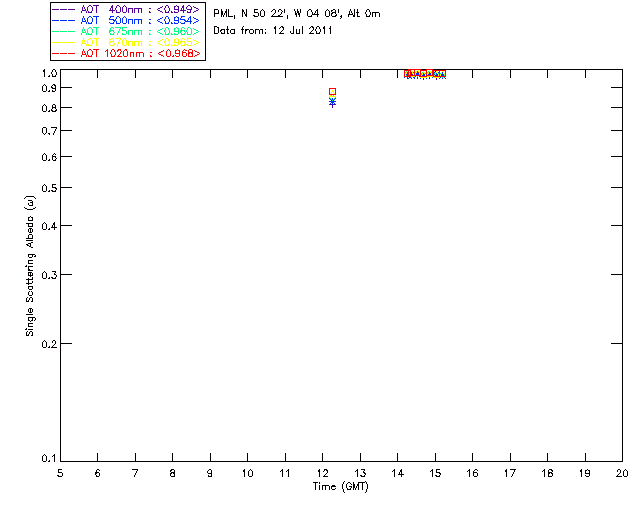Click the data cluster between 14 and 15 GMT
The height and width of the screenshot is (512, 640).
pyautogui.click(x=425, y=74)
